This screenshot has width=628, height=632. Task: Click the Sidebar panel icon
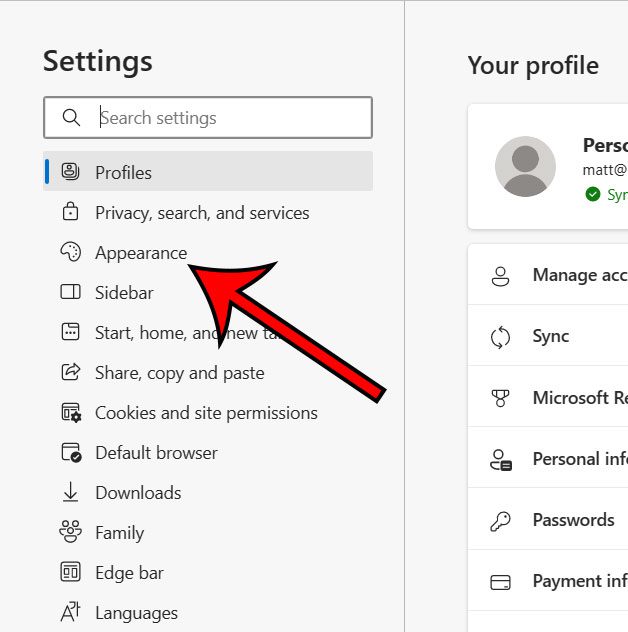[70, 292]
